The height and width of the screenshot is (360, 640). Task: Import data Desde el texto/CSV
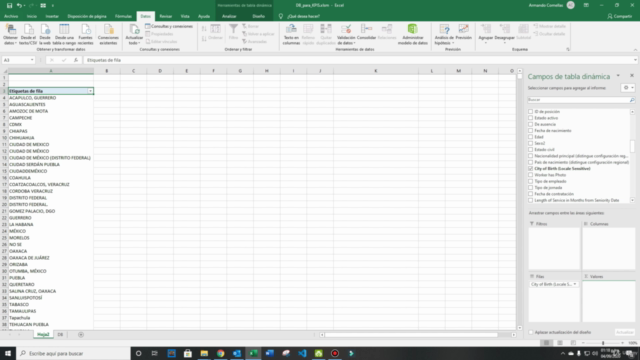tap(28, 34)
